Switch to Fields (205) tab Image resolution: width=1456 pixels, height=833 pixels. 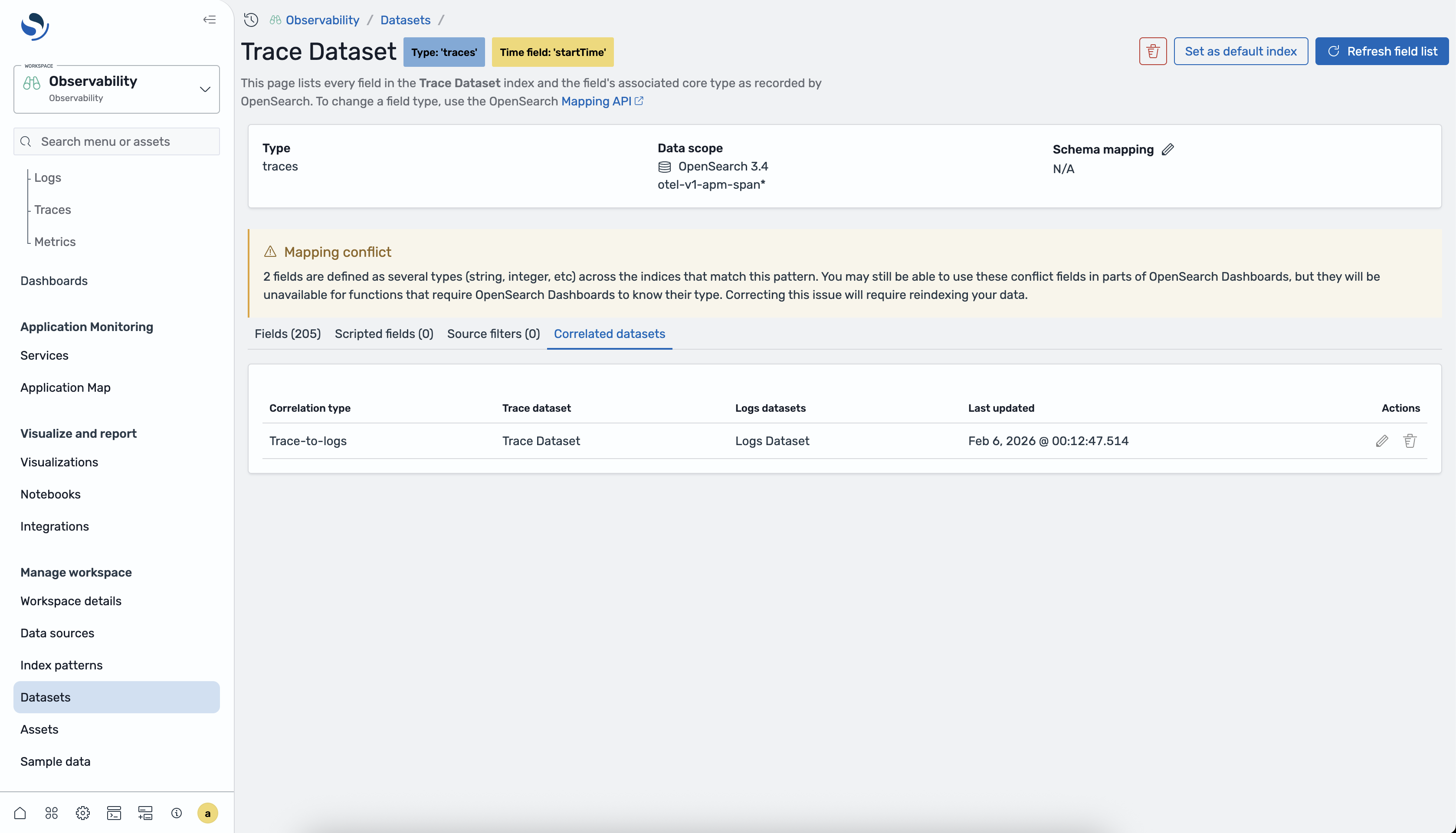click(287, 334)
